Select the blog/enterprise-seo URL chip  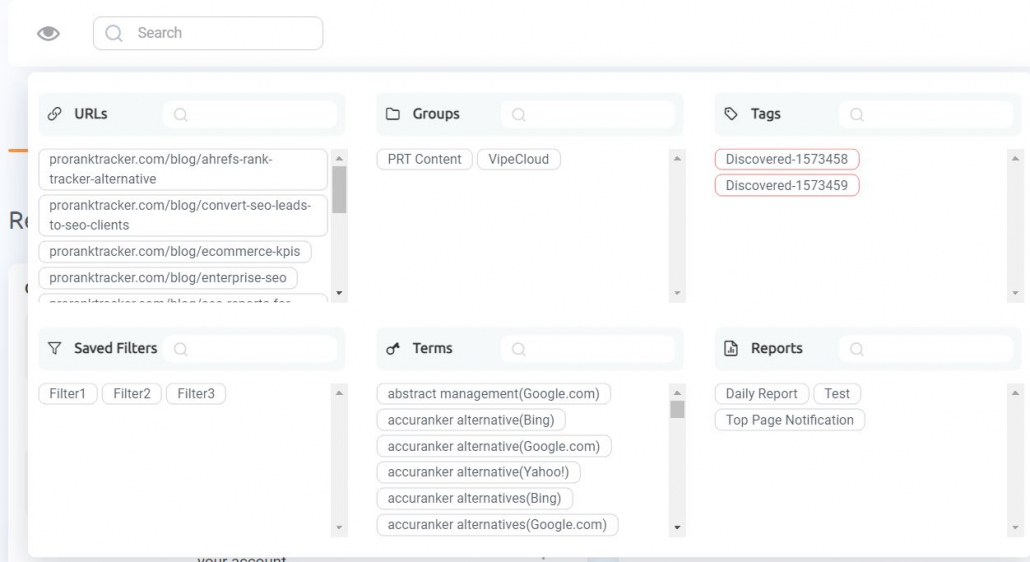(168, 278)
